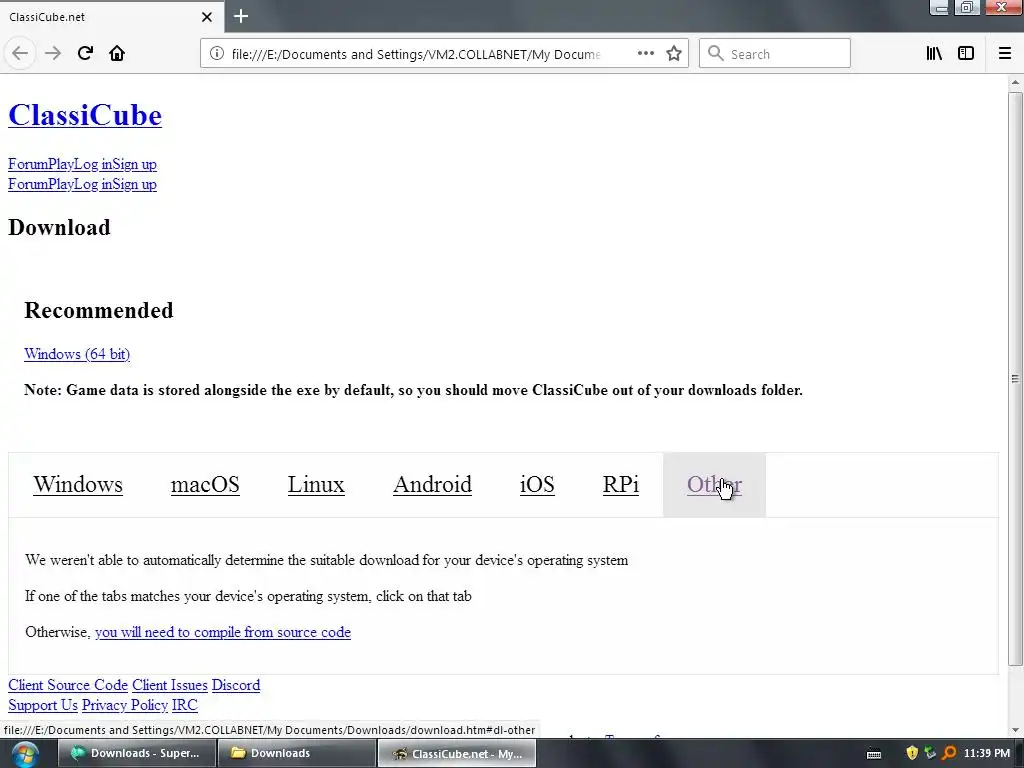Go back to the previous page
The height and width of the screenshot is (768, 1024).
tap(20, 54)
